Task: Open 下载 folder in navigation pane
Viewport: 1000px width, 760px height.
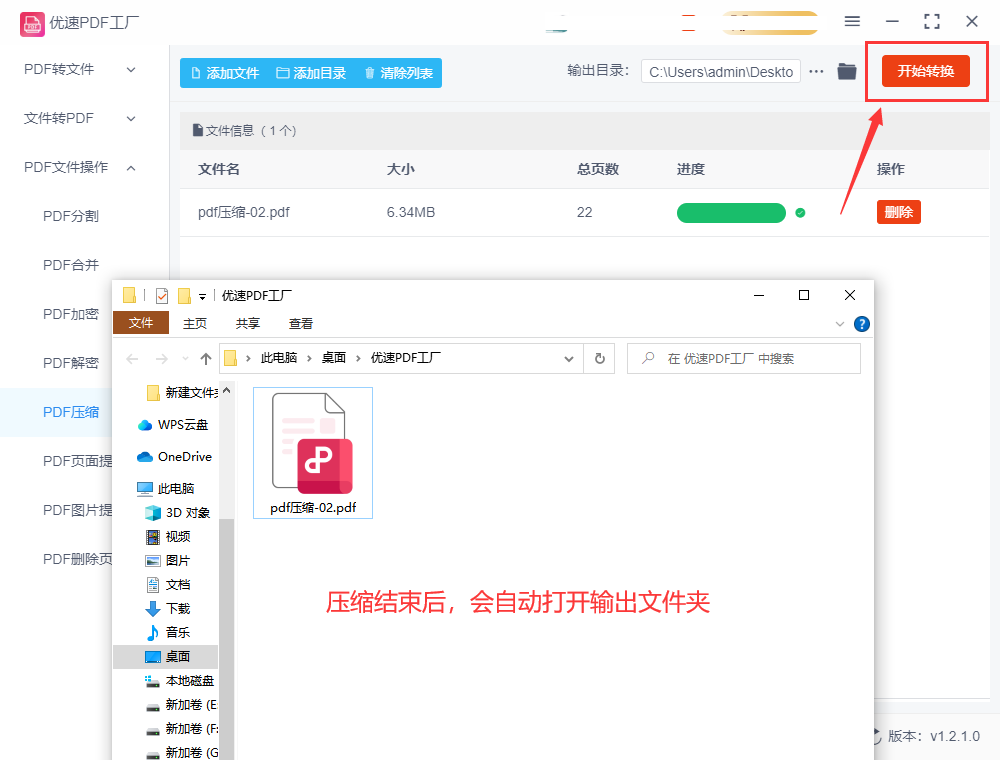Action: (x=168, y=608)
